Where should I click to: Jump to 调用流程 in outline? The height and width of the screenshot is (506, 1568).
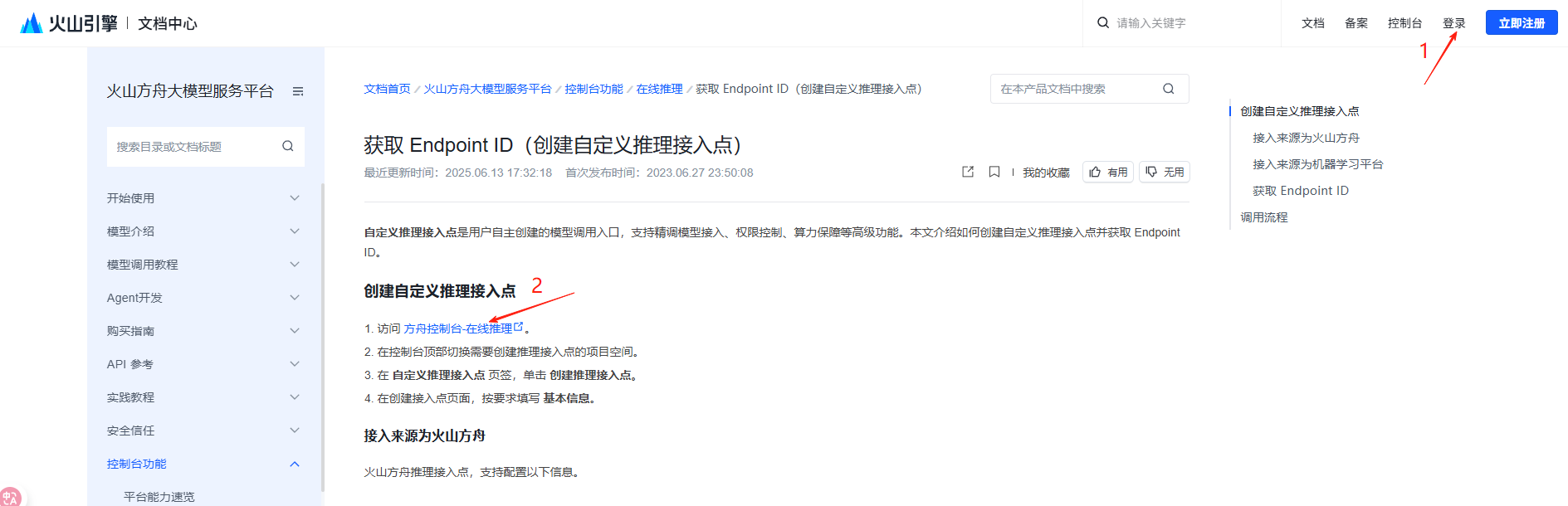point(1263,217)
